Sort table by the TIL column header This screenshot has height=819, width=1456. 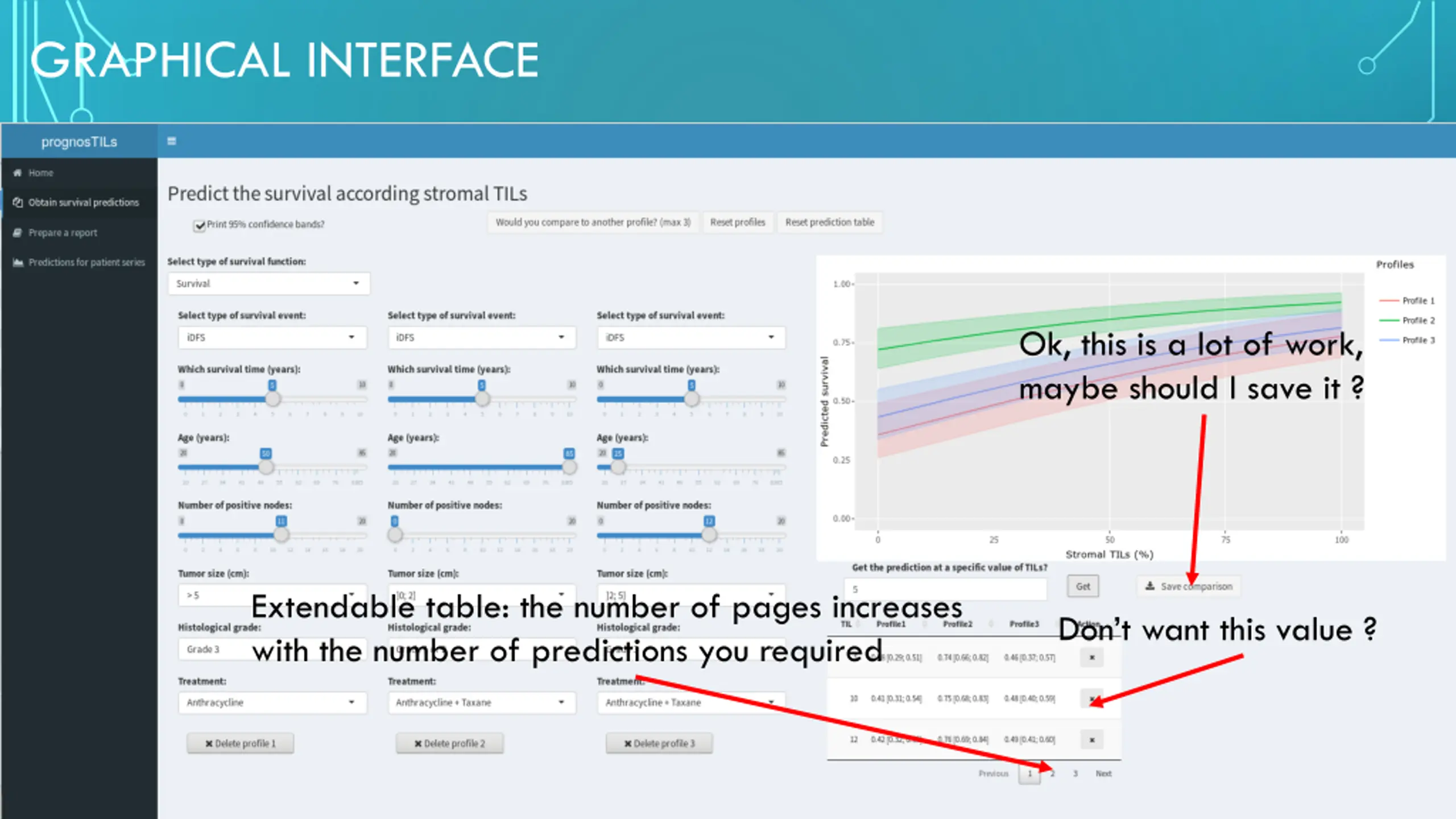pyautogui.click(x=846, y=624)
